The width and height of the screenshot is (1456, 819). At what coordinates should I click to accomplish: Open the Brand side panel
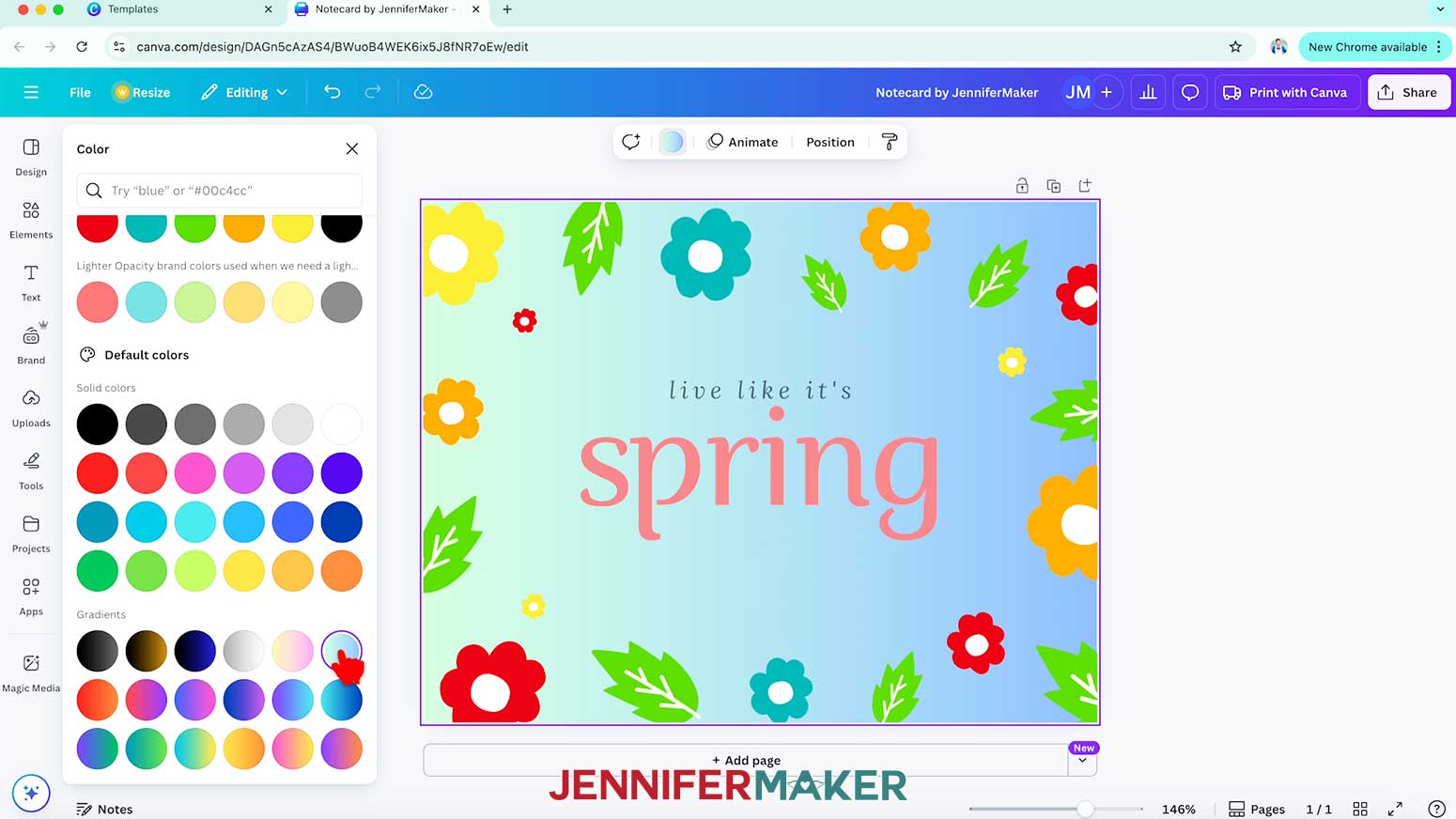click(x=31, y=345)
